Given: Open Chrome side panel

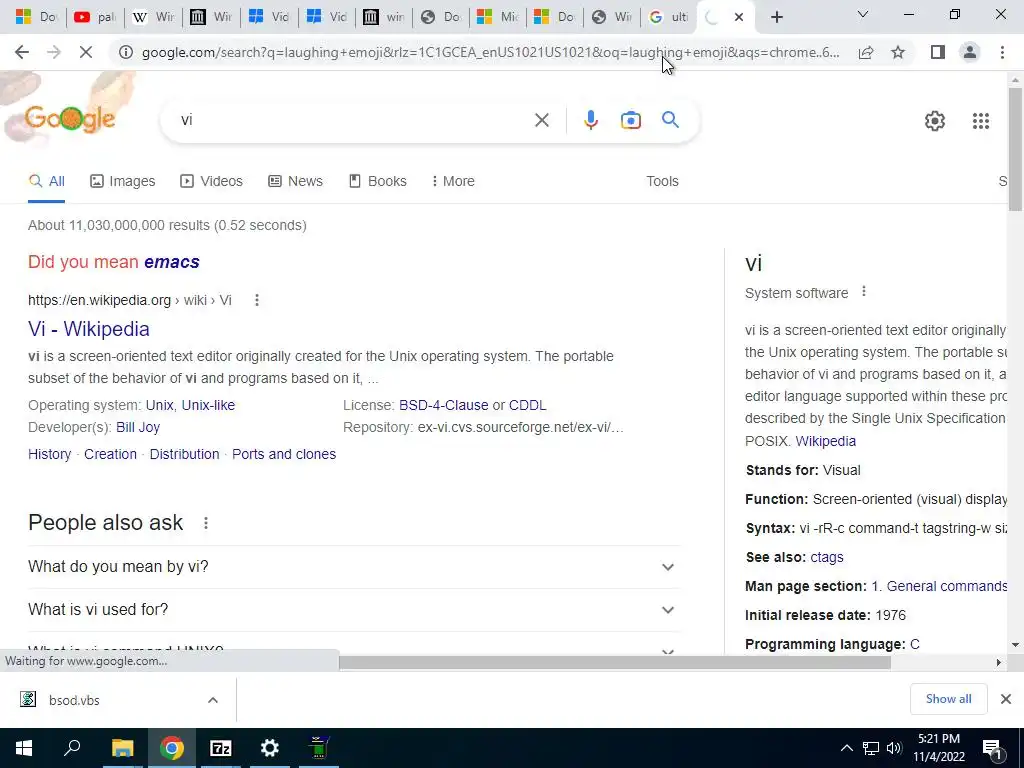Looking at the screenshot, I should click(x=938, y=52).
